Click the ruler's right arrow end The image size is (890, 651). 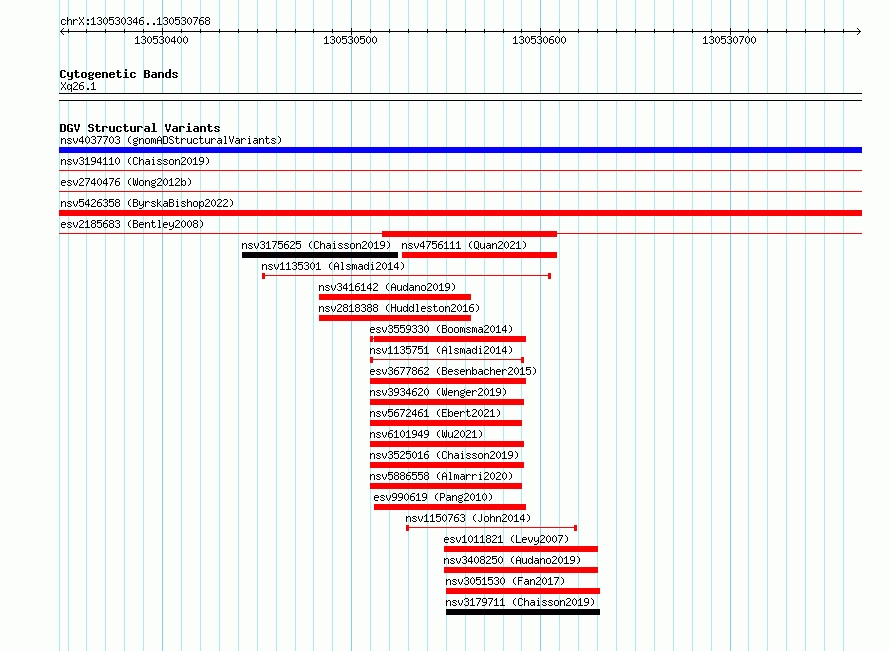tap(859, 31)
